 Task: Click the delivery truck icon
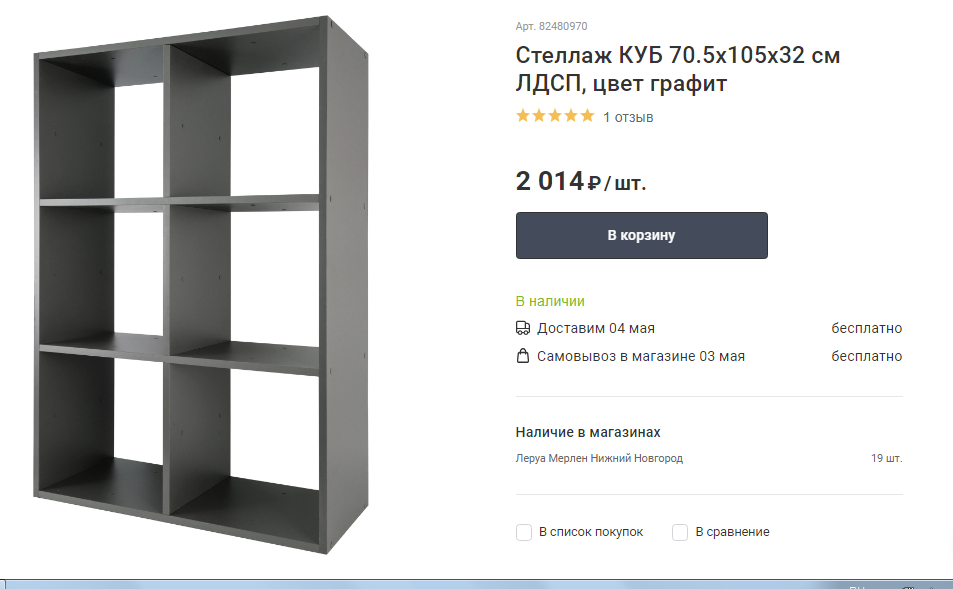click(x=523, y=328)
